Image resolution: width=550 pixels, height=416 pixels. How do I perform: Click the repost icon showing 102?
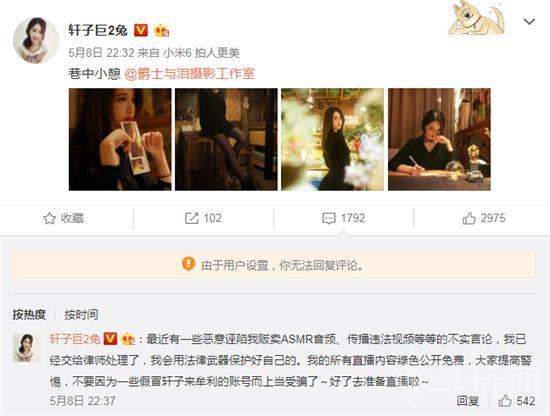[x=192, y=218]
